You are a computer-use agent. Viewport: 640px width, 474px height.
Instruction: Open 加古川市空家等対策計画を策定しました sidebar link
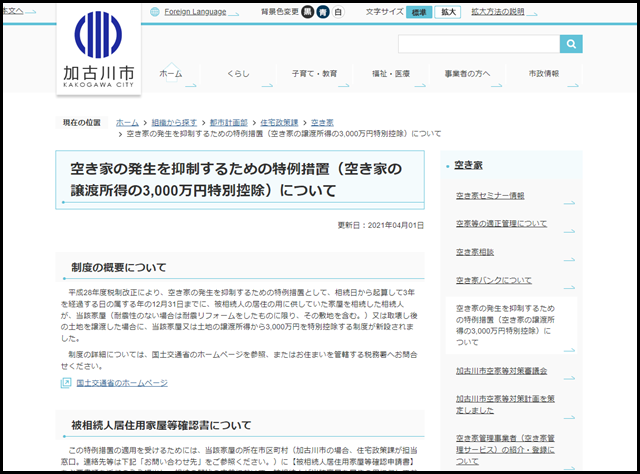505,404
